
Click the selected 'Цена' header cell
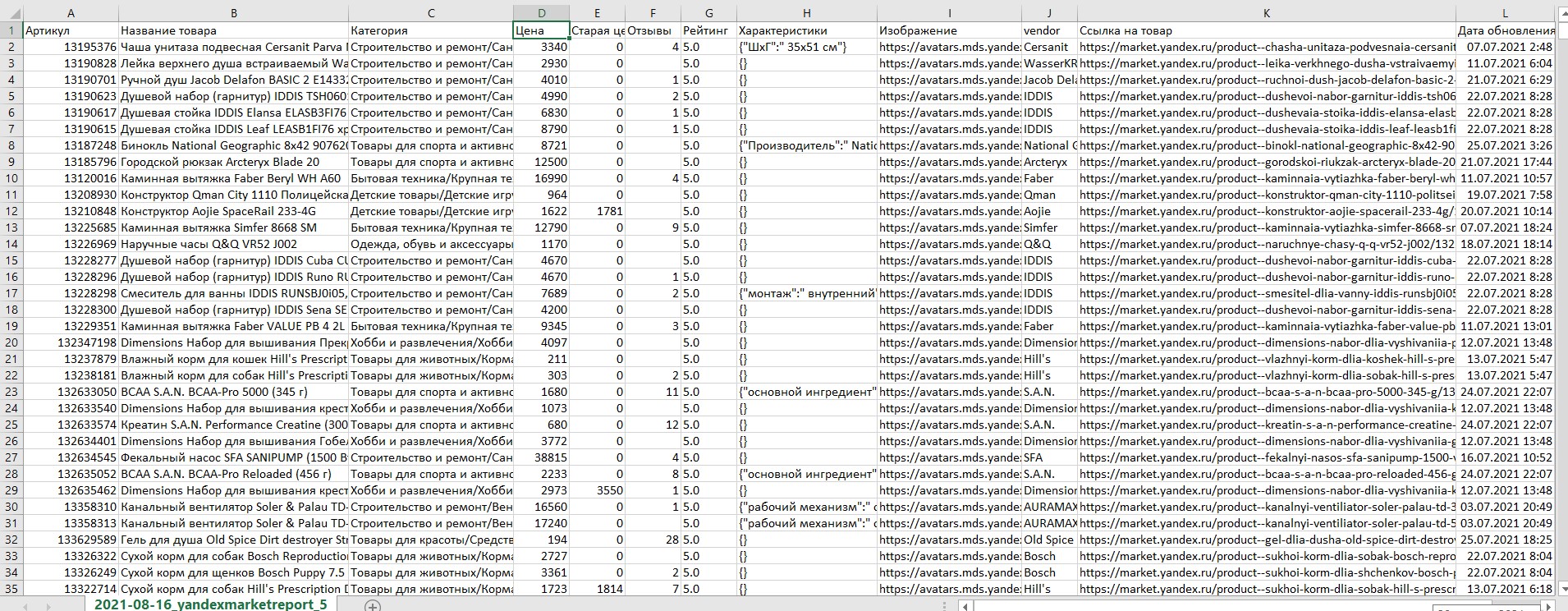(541, 30)
